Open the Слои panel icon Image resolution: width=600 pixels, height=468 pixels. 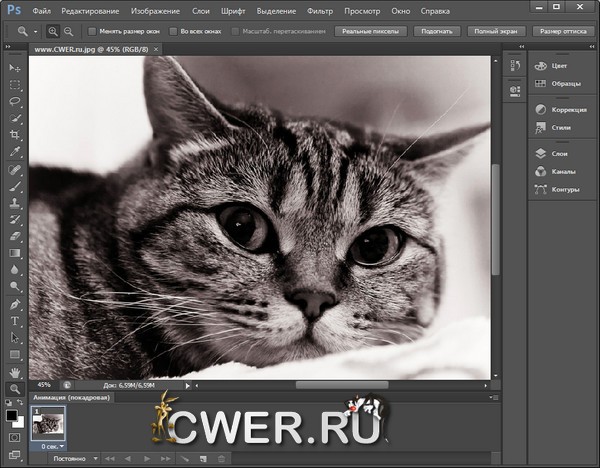coord(540,153)
